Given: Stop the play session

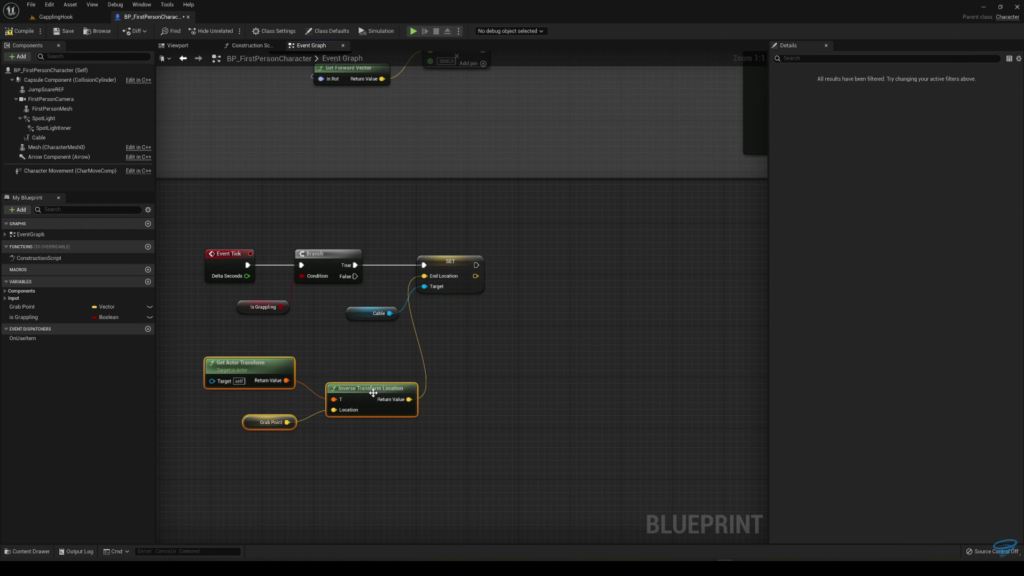Looking at the screenshot, I should pyautogui.click(x=436, y=31).
